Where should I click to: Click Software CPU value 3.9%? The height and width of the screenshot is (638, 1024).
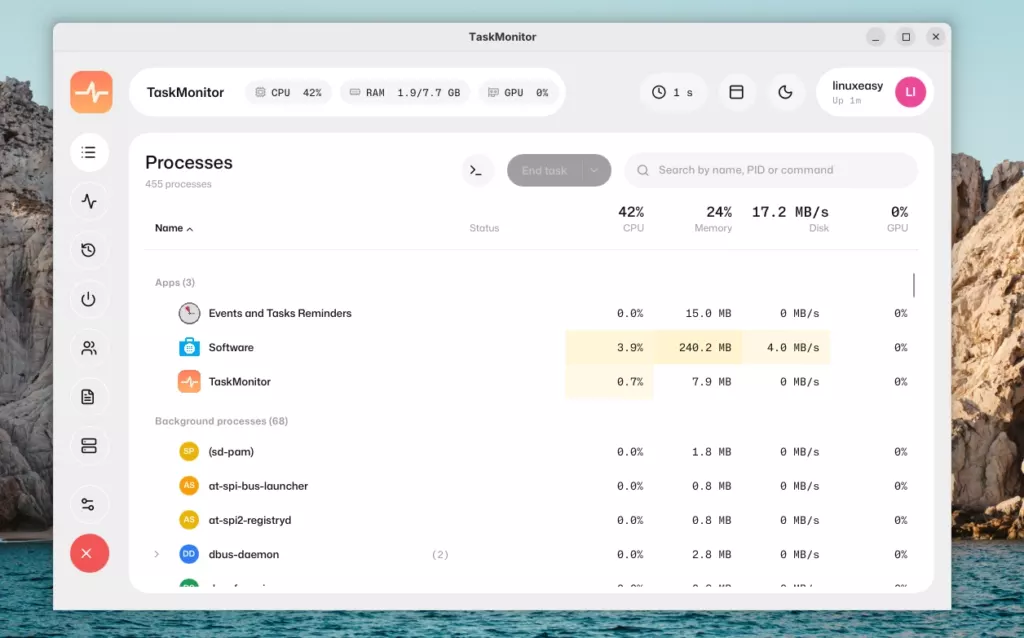630,347
